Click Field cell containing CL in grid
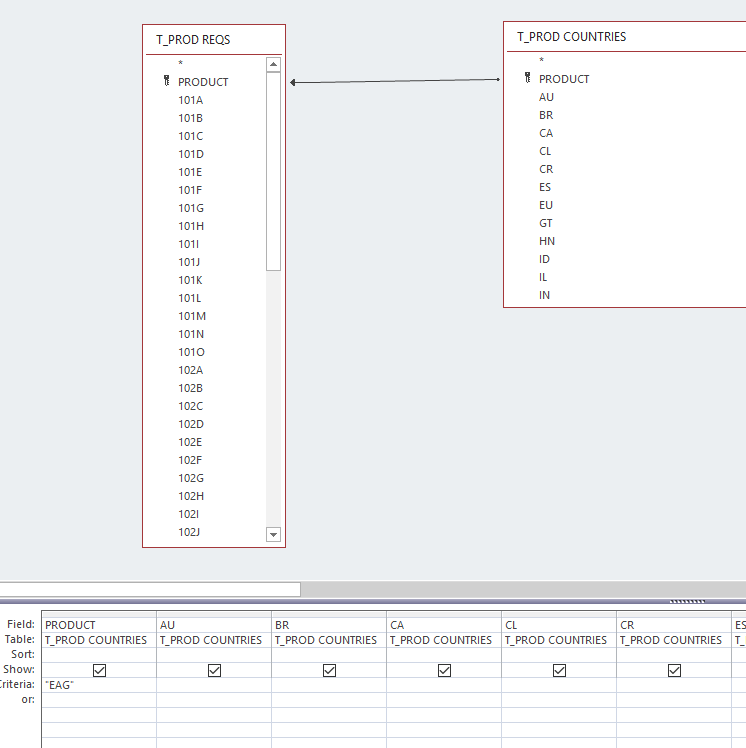Screen dimensions: 746x748 coord(559,625)
